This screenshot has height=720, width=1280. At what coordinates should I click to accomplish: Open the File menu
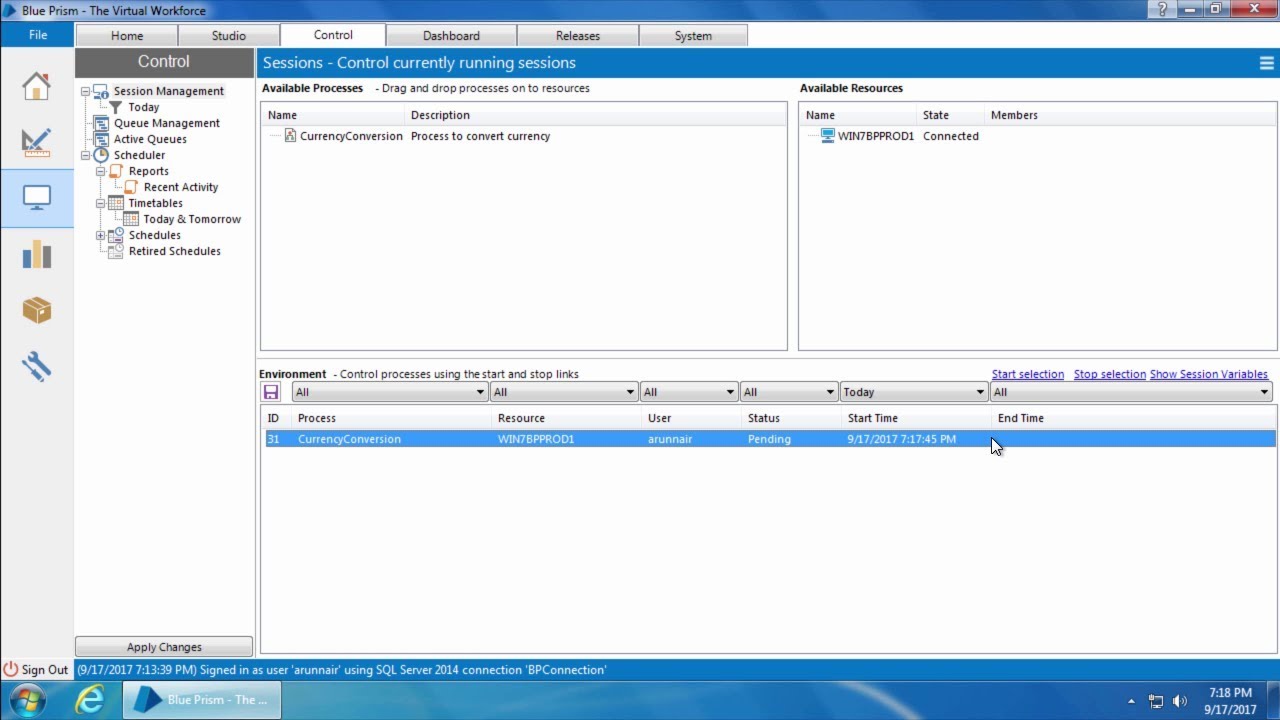point(38,35)
